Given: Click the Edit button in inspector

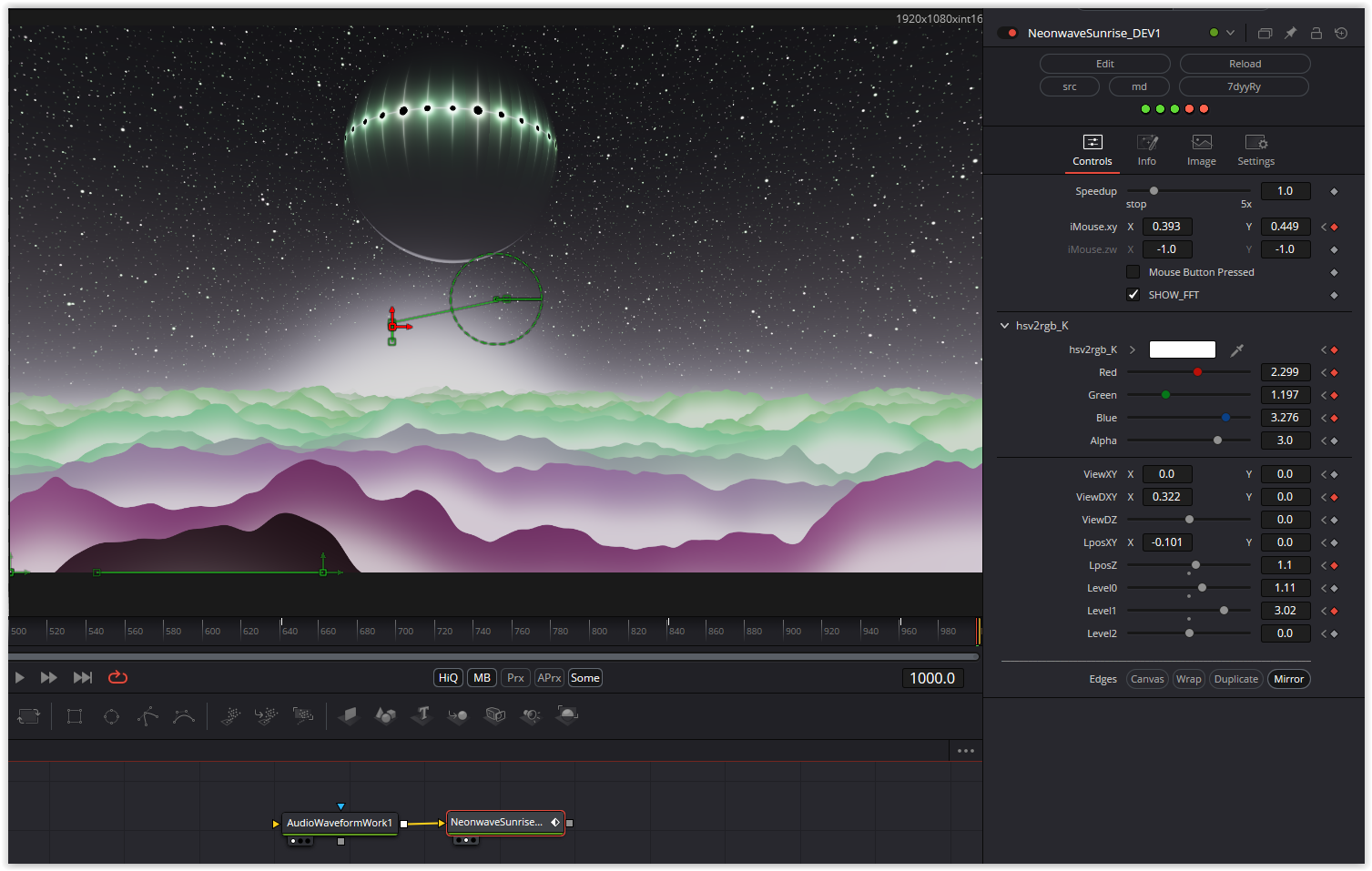Looking at the screenshot, I should (1104, 64).
